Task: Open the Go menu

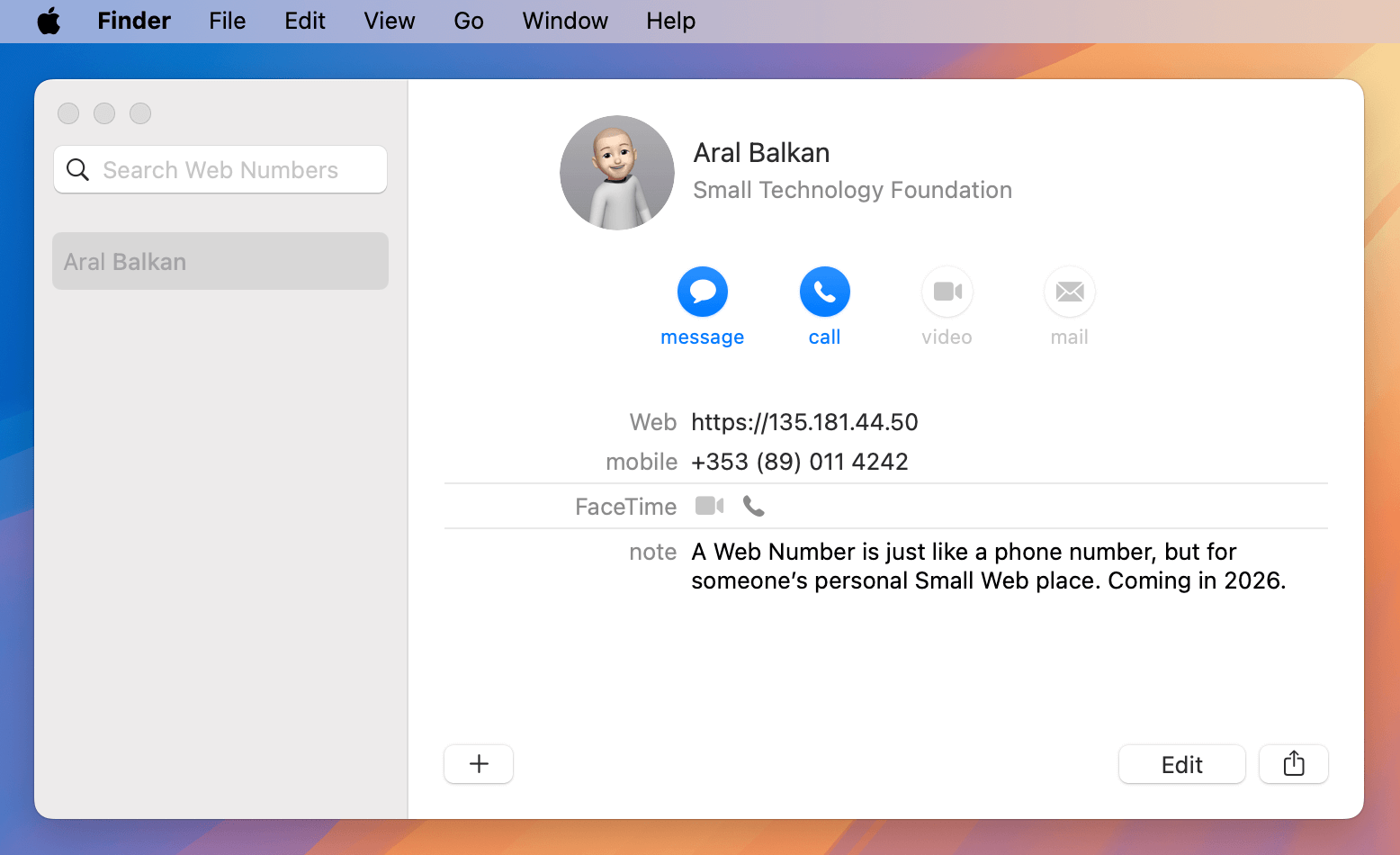Action: (469, 21)
